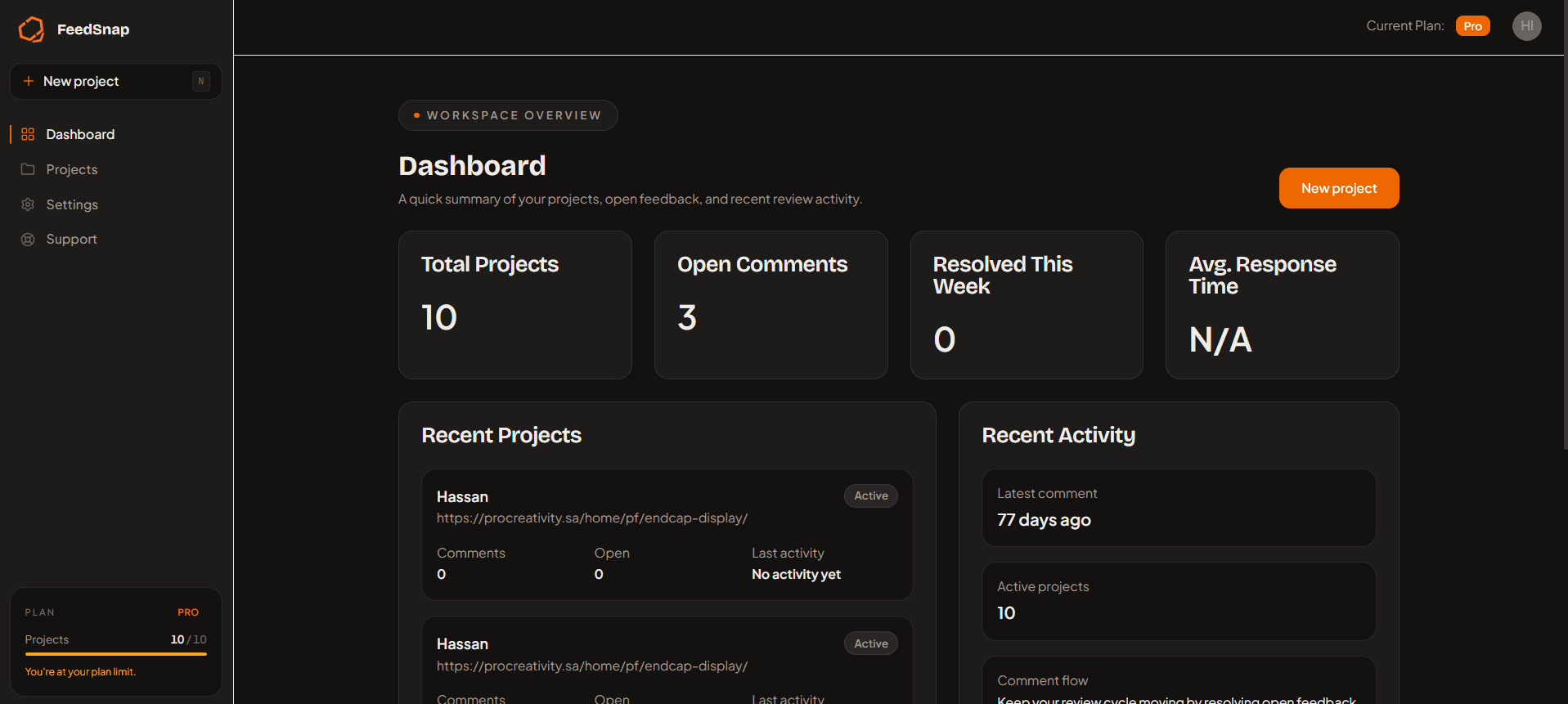Open Support from the sidebar

pyautogui.click(x=116, y=240)
